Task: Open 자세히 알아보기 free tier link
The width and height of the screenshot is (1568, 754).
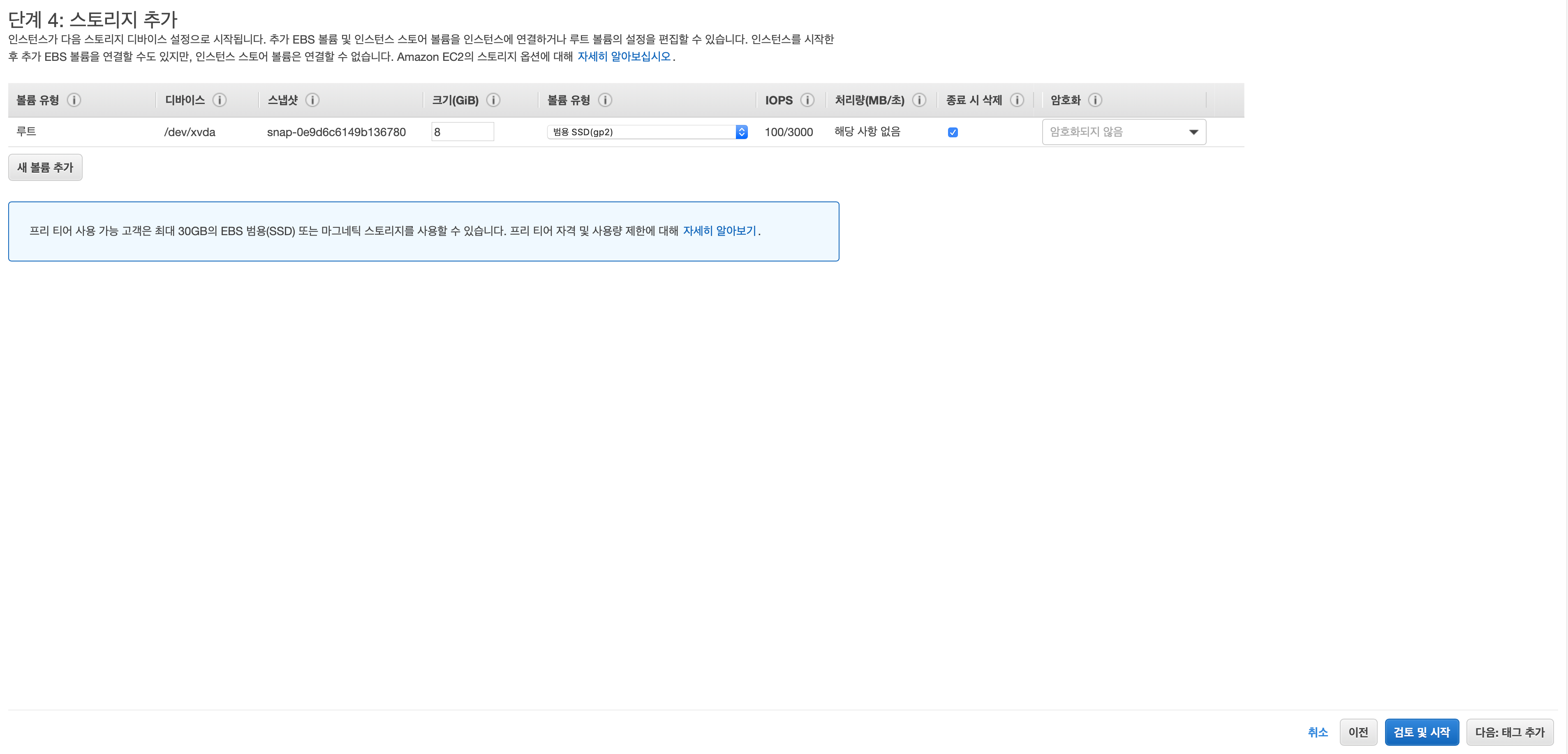Action: coord(719,231)
